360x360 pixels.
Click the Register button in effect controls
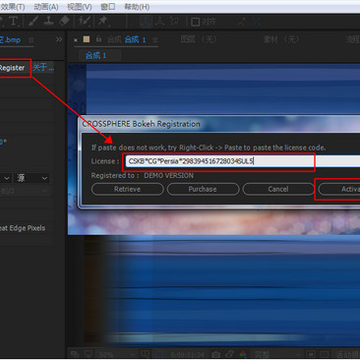click(x=12, y=68)
